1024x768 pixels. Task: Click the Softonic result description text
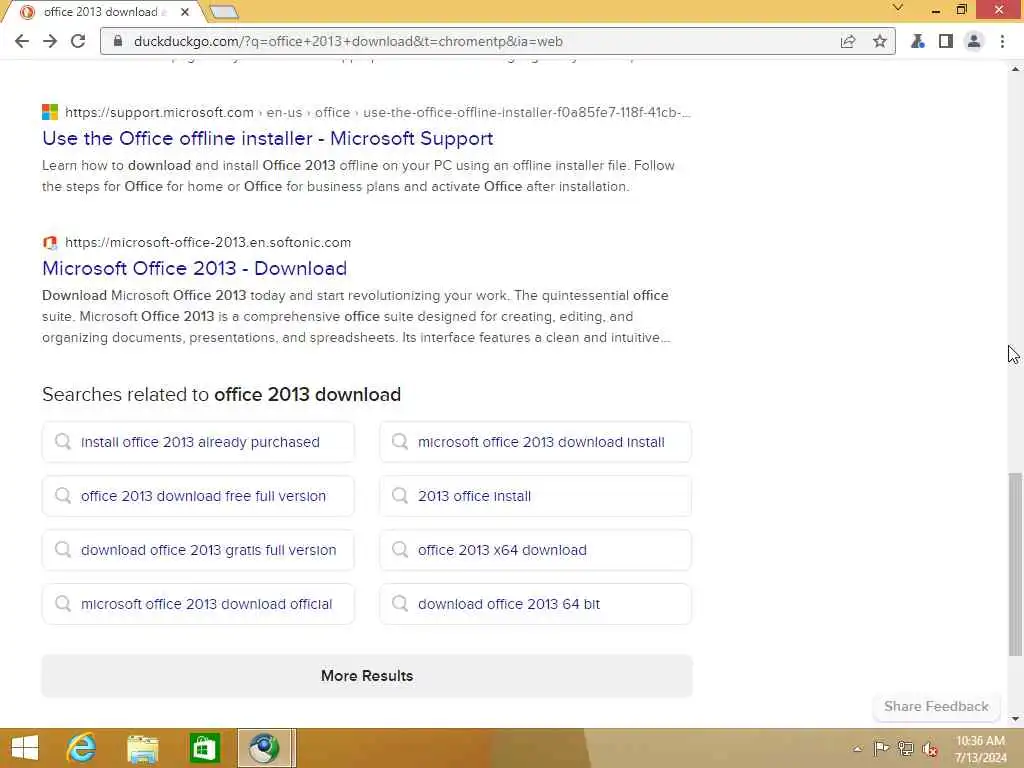point(356,317)
